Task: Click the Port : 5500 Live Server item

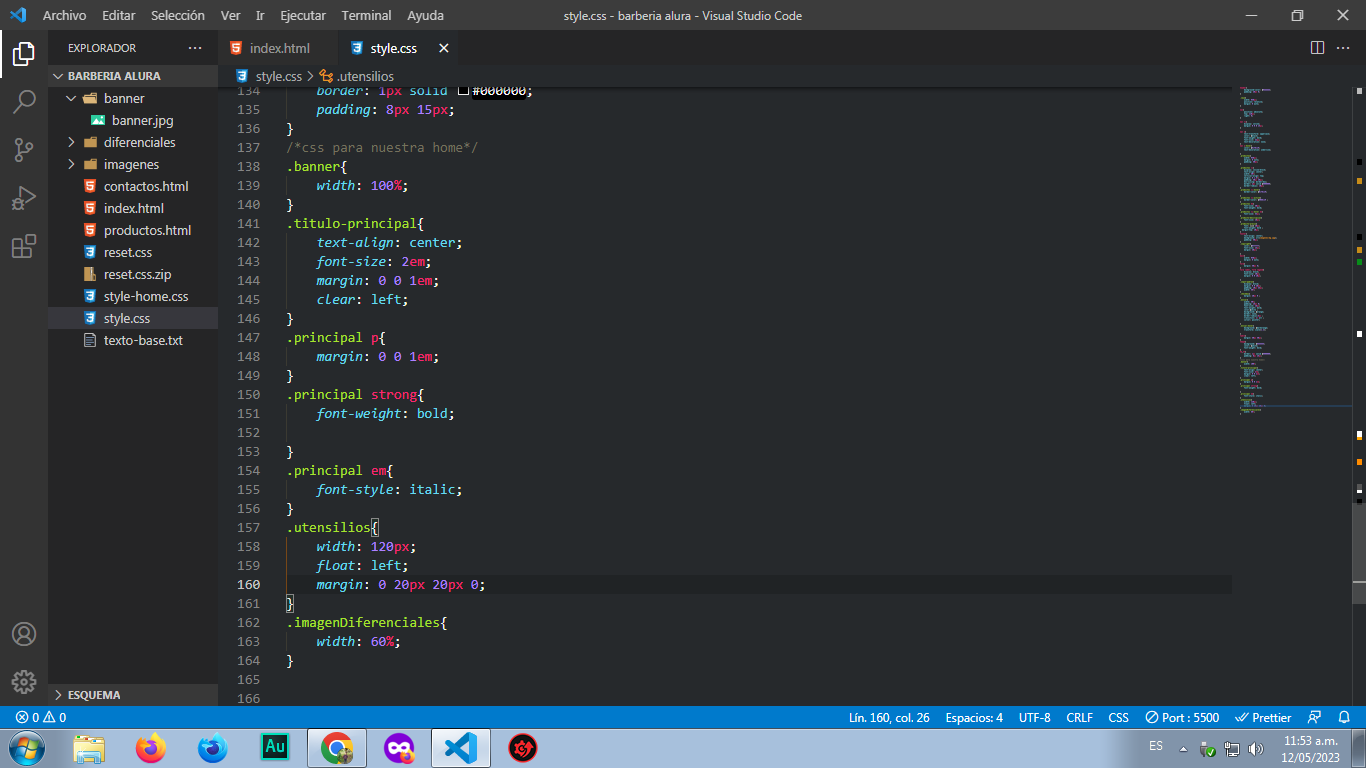Action: [1182, 717]
